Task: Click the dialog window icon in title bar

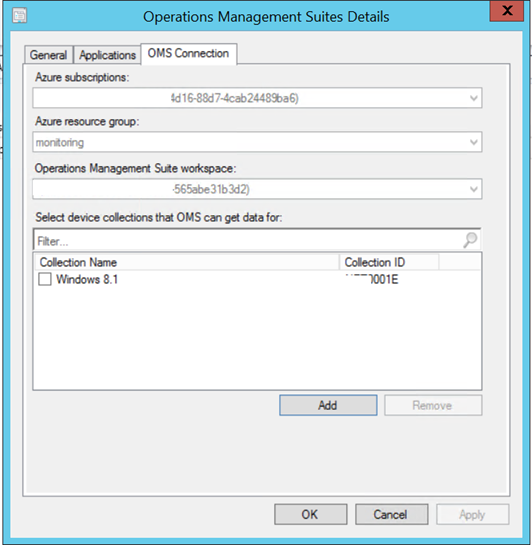Action: point(19,16)
